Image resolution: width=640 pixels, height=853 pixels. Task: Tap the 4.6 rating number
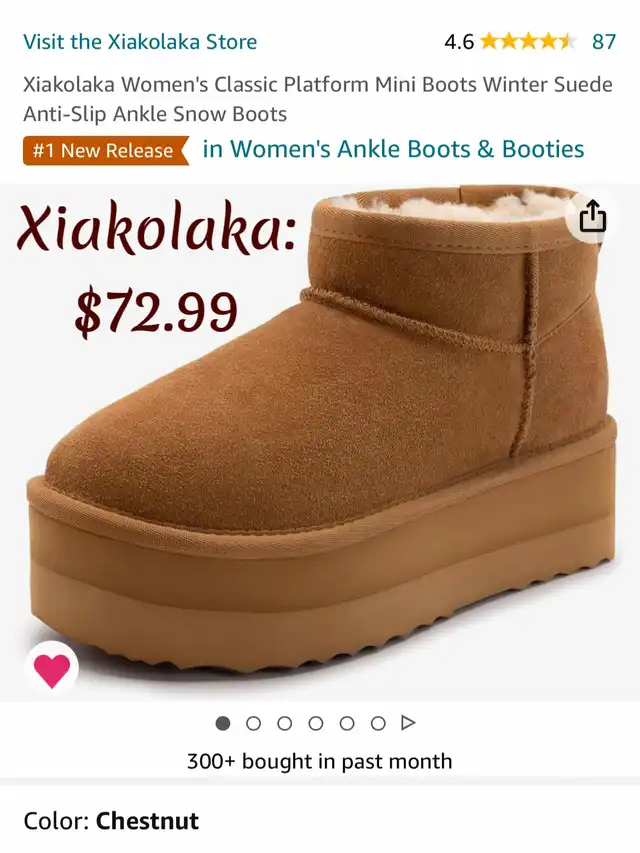pyautogui.click(x=459, y=42)
